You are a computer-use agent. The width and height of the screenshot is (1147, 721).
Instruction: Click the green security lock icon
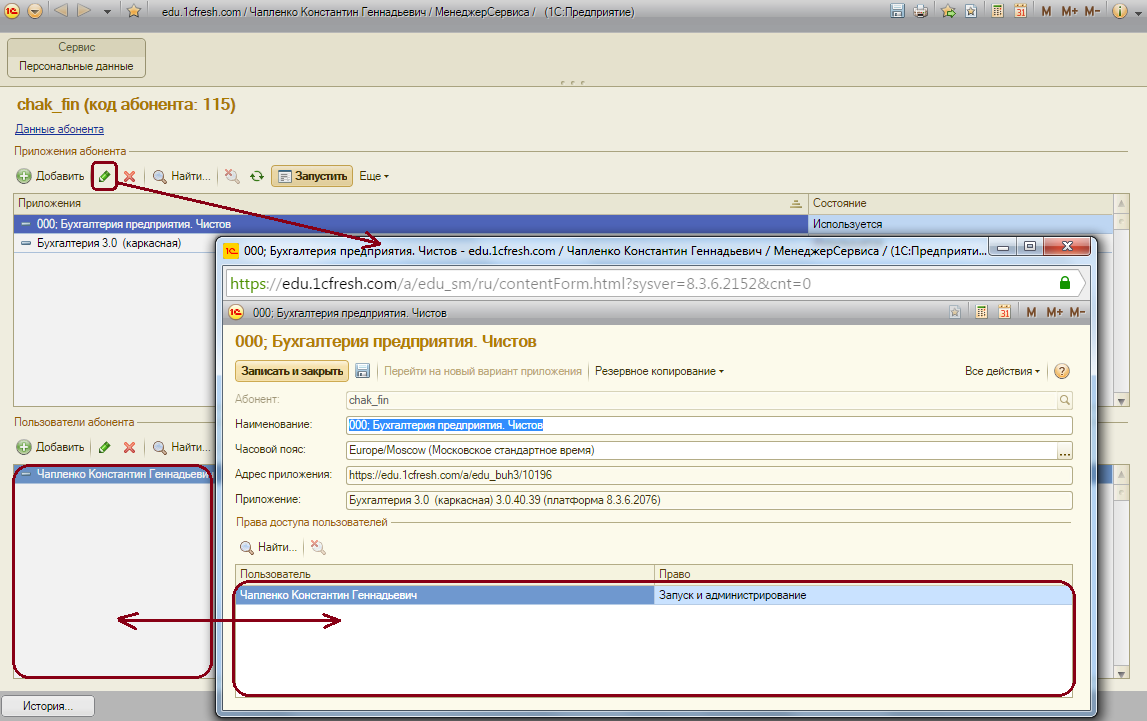coord(1065,283)
